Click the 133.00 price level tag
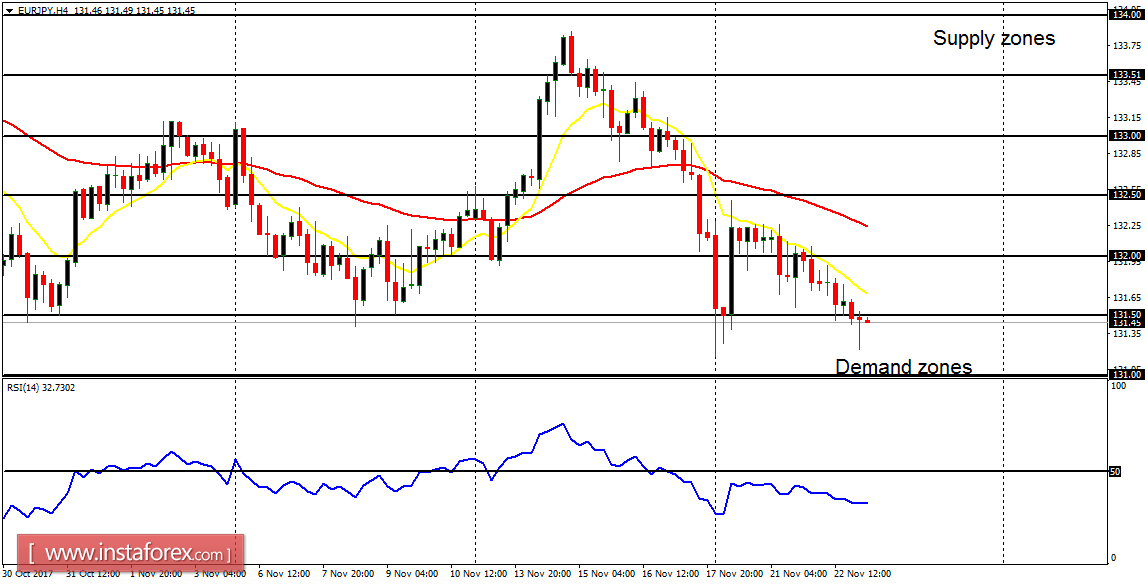 click(x=1127, y=135)
